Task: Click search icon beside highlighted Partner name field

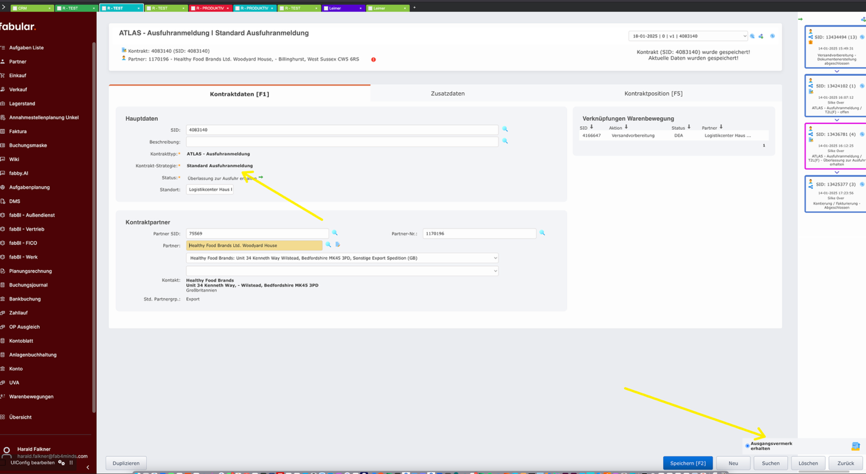Action: tap(328, 245)
